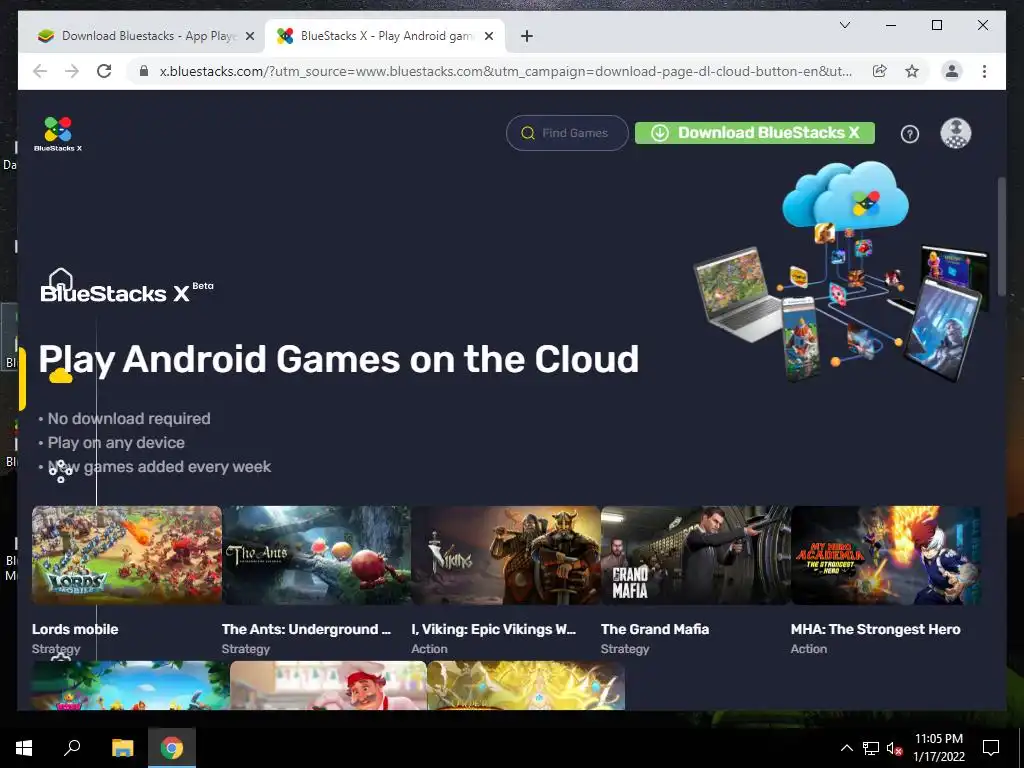The image size is (1024, 768).
Task: Select the yellow Cloud icon in sidebar
Action: point(61,376)
